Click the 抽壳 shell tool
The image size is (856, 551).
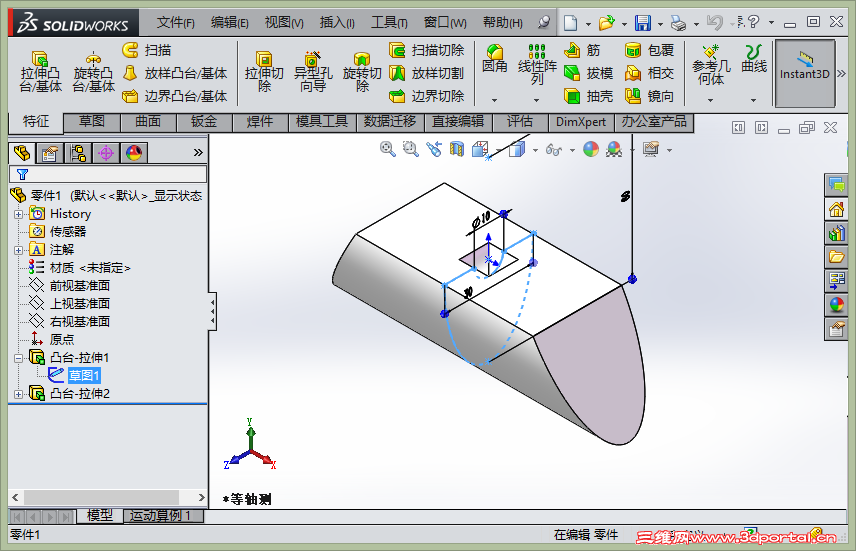click(588, 96)
